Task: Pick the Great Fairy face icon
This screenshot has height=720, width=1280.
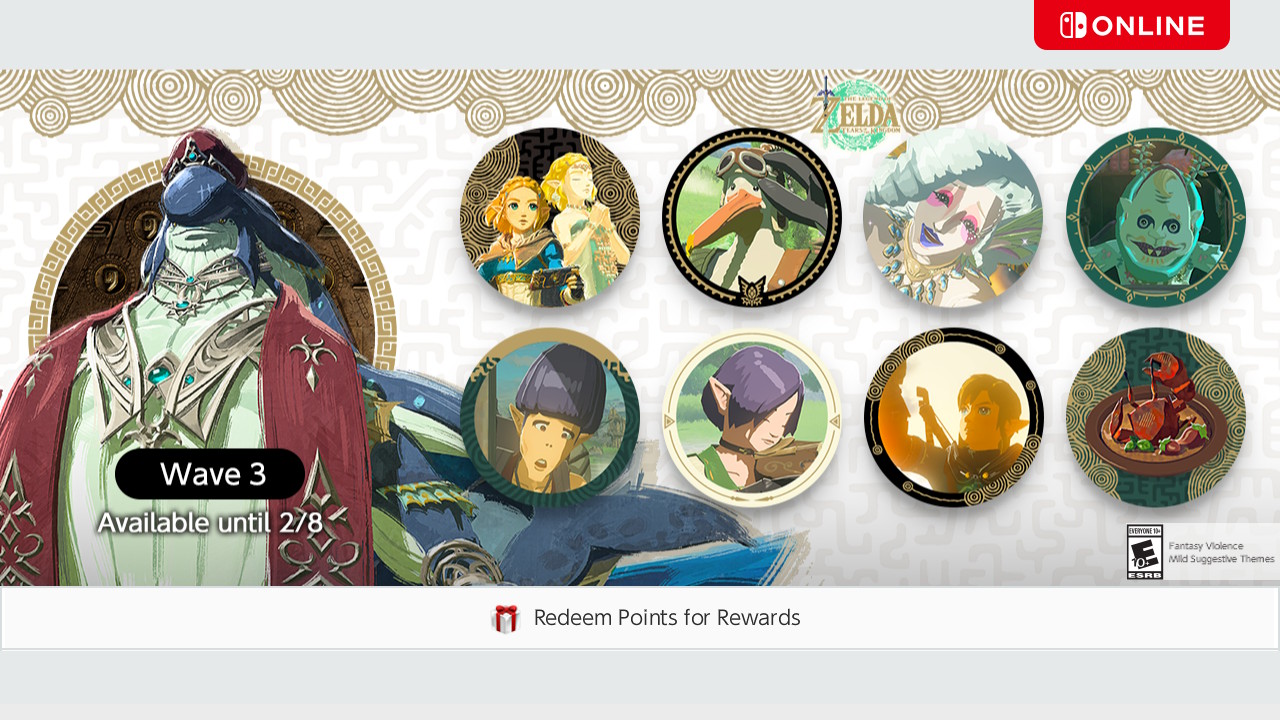Action: (x=953, y=217)
